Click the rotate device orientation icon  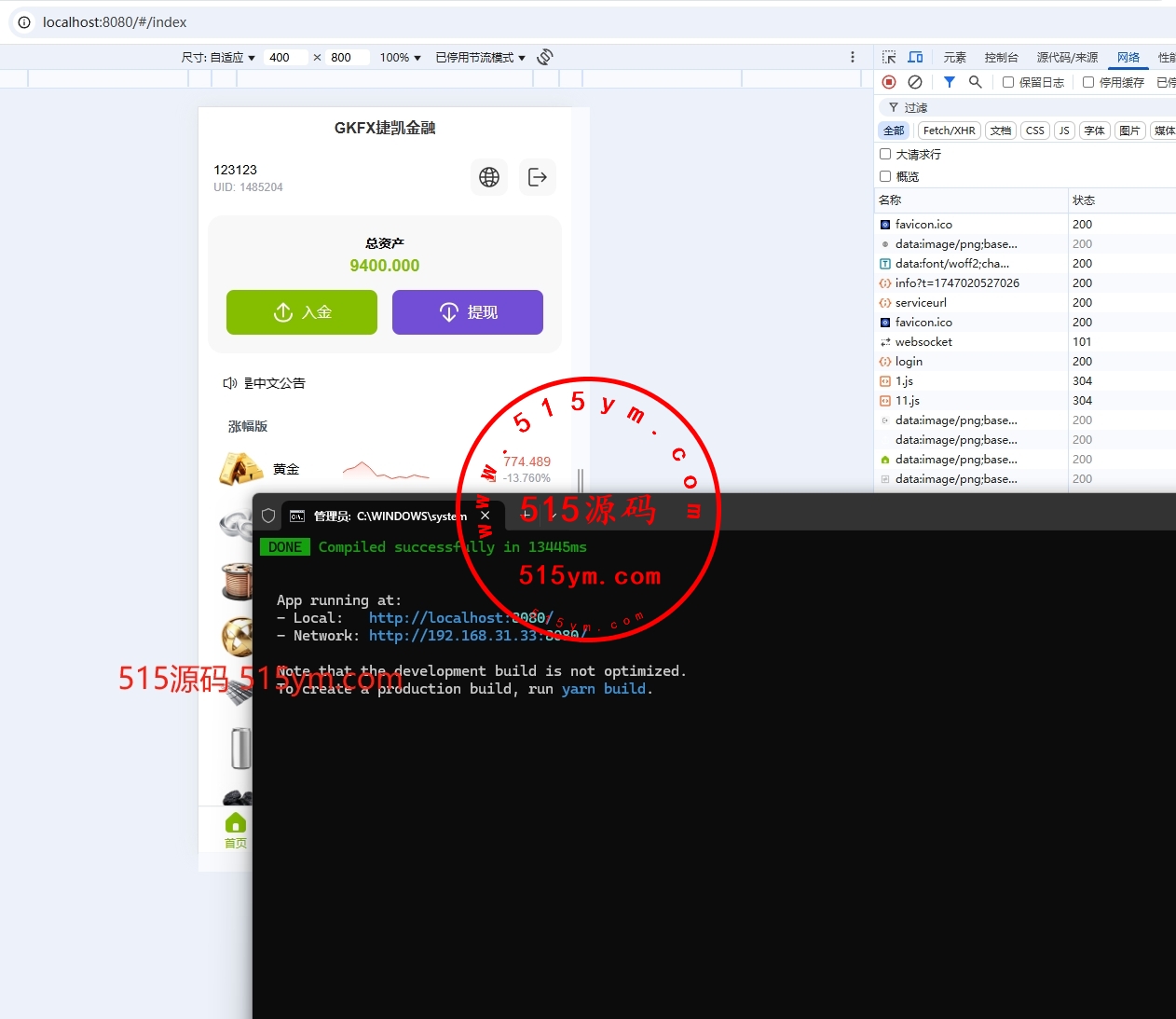click(545, 57)
